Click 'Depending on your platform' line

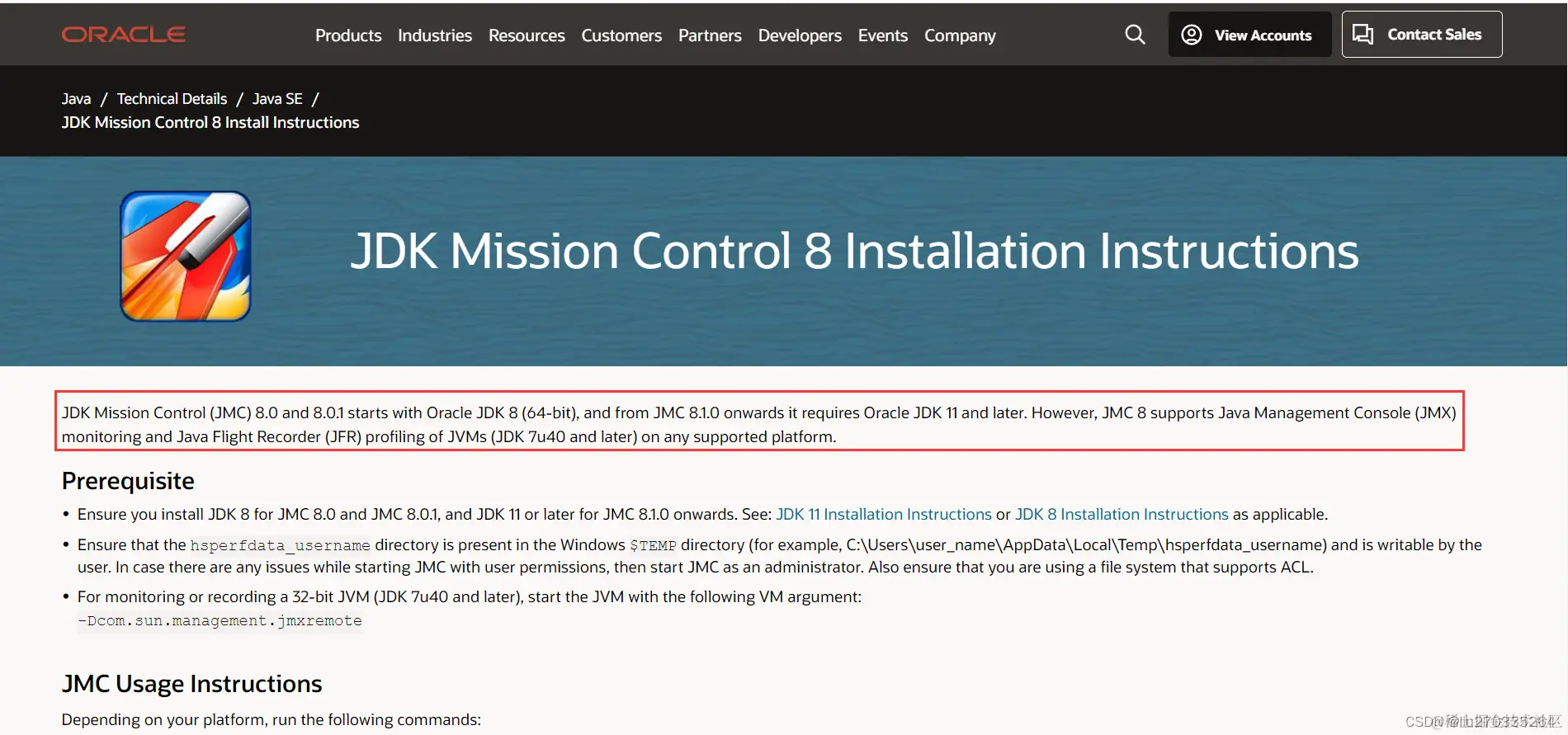pyautogui.click(x=271, y=719)
